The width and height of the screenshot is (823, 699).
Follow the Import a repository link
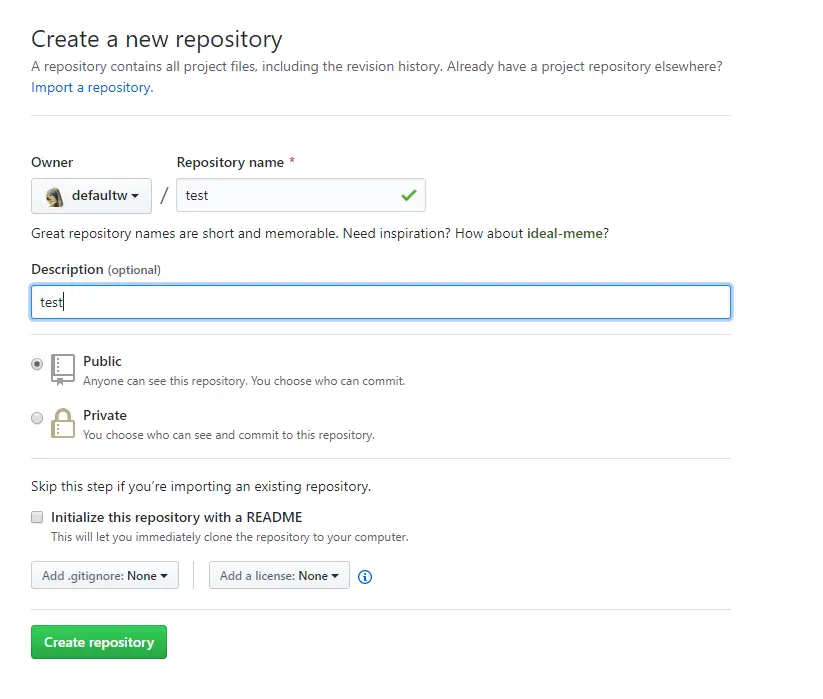click(x=91, y=87)
